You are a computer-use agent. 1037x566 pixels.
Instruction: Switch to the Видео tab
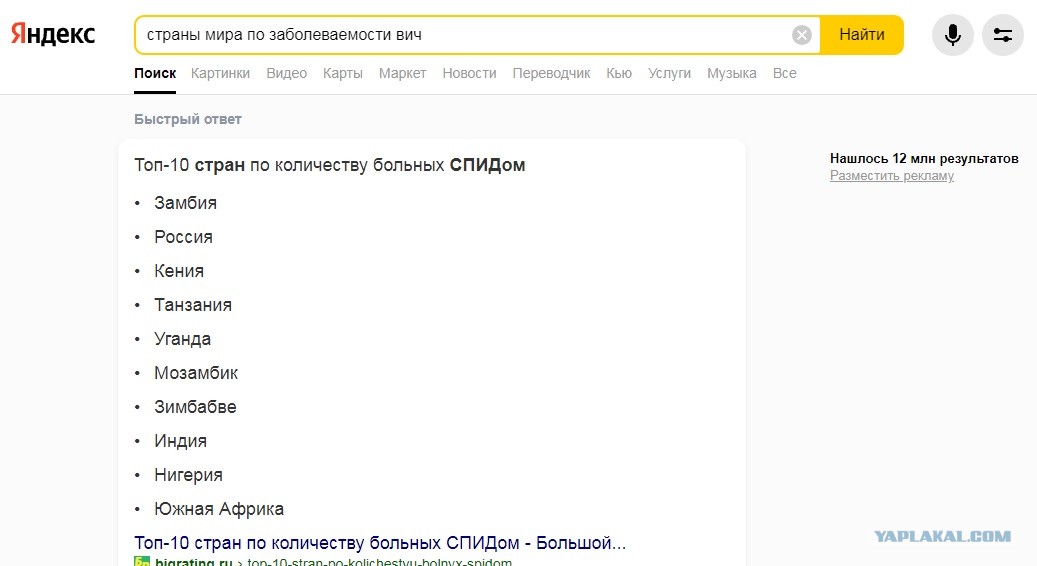click(286, 73)
